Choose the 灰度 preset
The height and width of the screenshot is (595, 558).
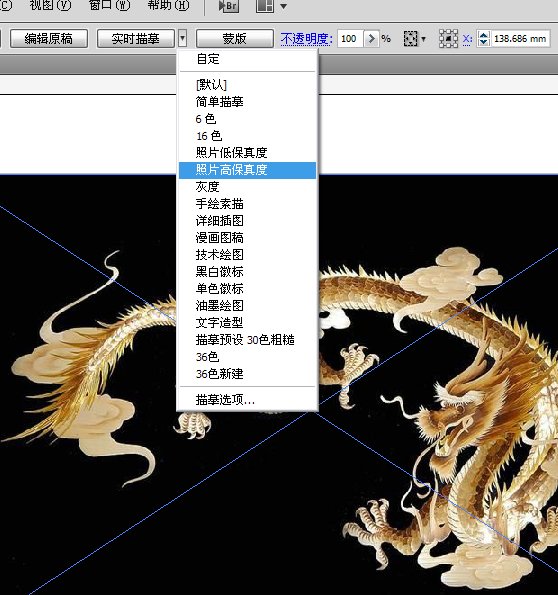pos(247,187)
